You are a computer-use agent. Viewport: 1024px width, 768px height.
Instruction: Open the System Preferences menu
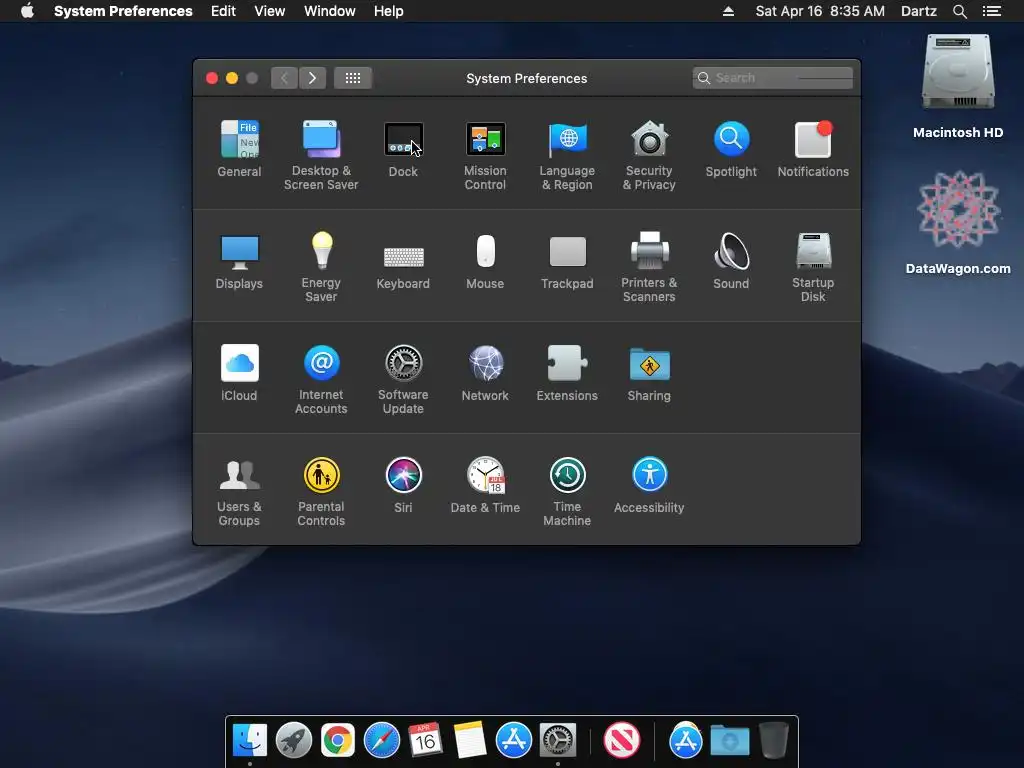(123, 11)
